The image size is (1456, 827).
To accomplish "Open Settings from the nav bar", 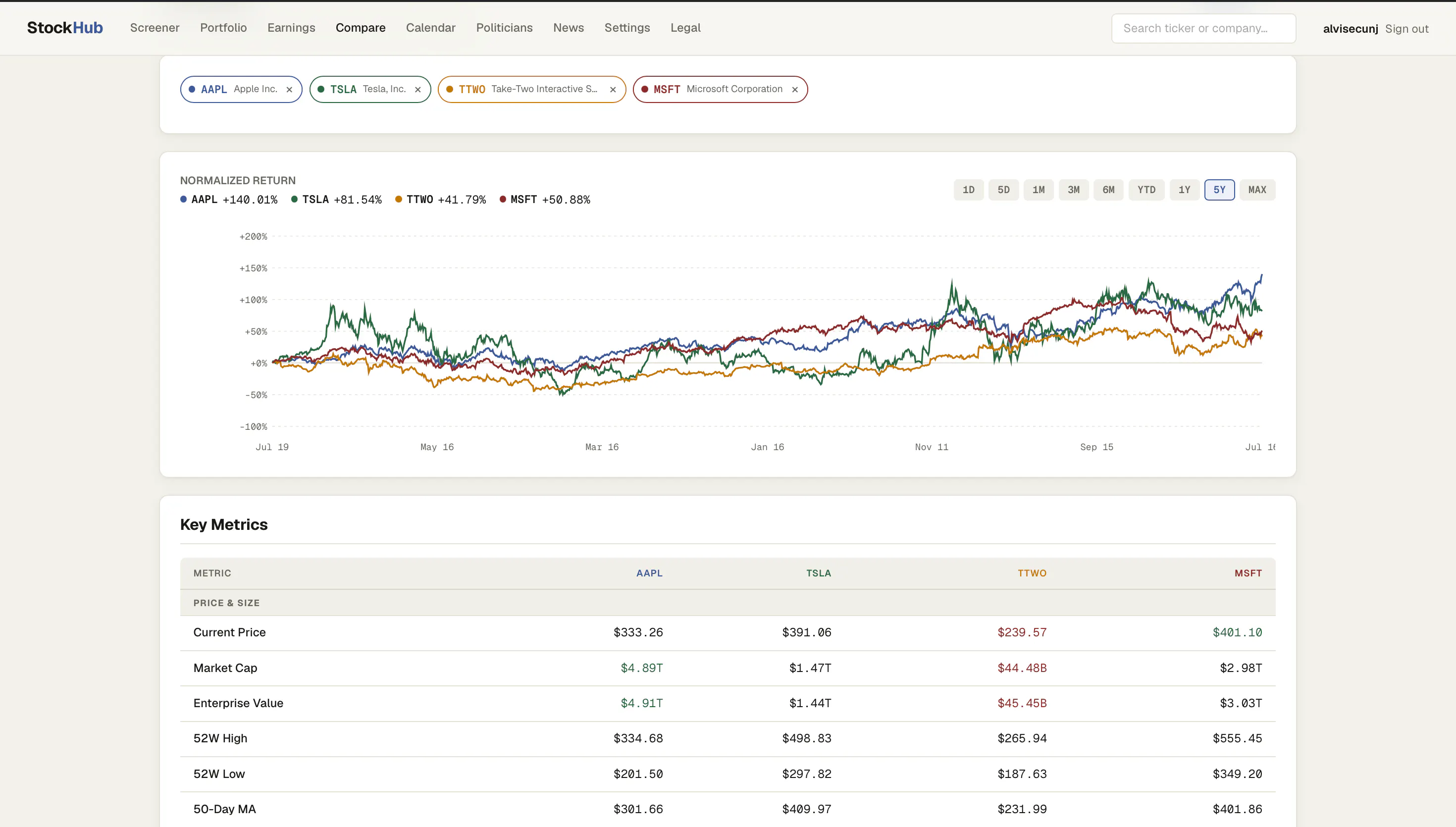I will pos(627,28).
